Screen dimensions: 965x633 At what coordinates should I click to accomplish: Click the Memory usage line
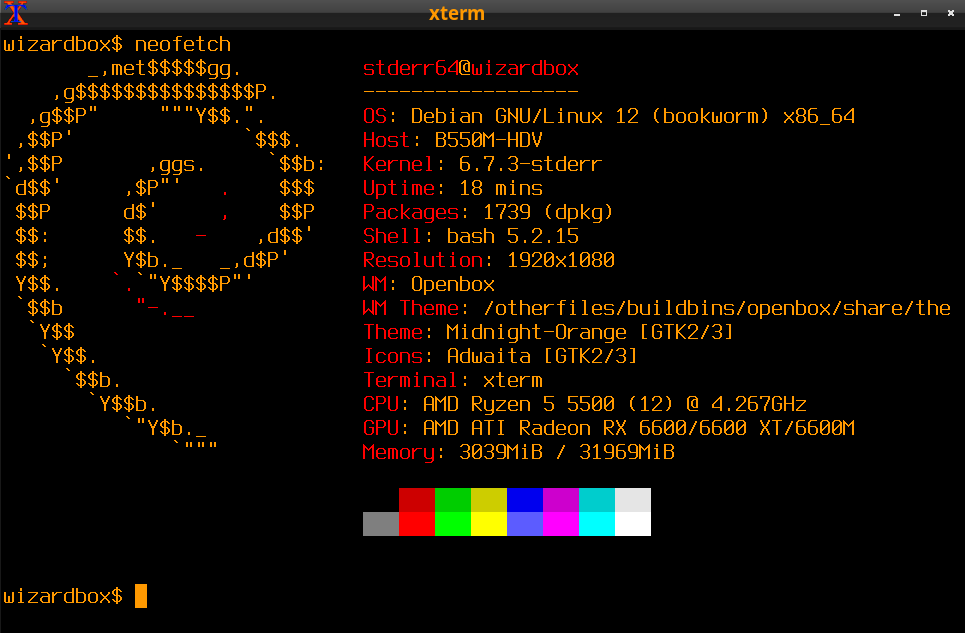tap(518, 452)
